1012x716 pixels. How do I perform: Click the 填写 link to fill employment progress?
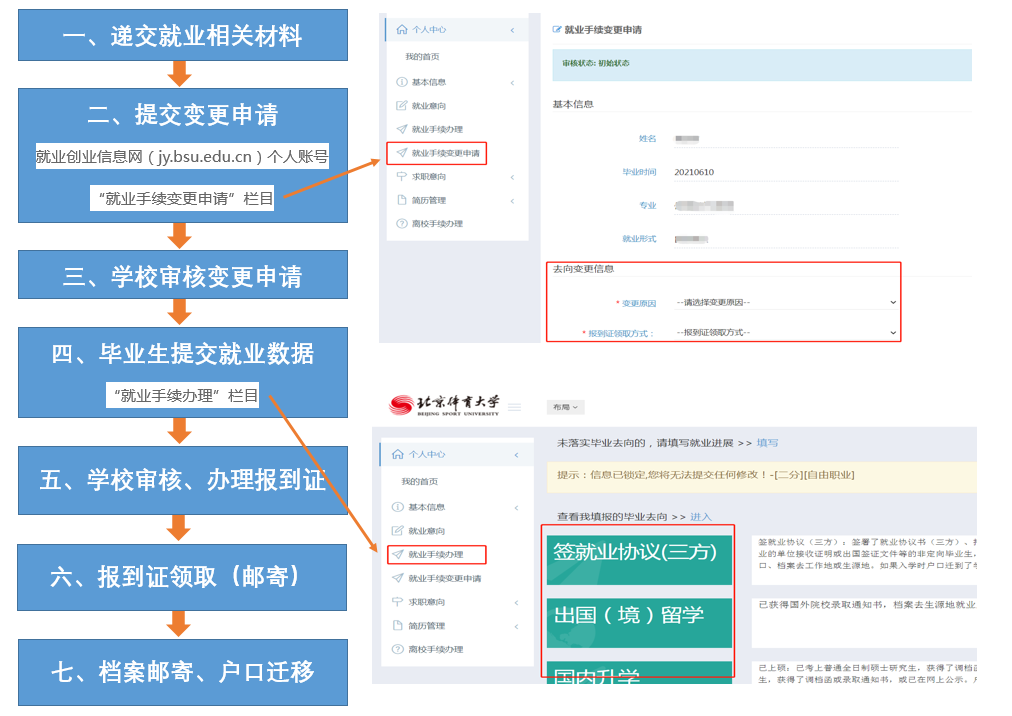click(767, 442)
